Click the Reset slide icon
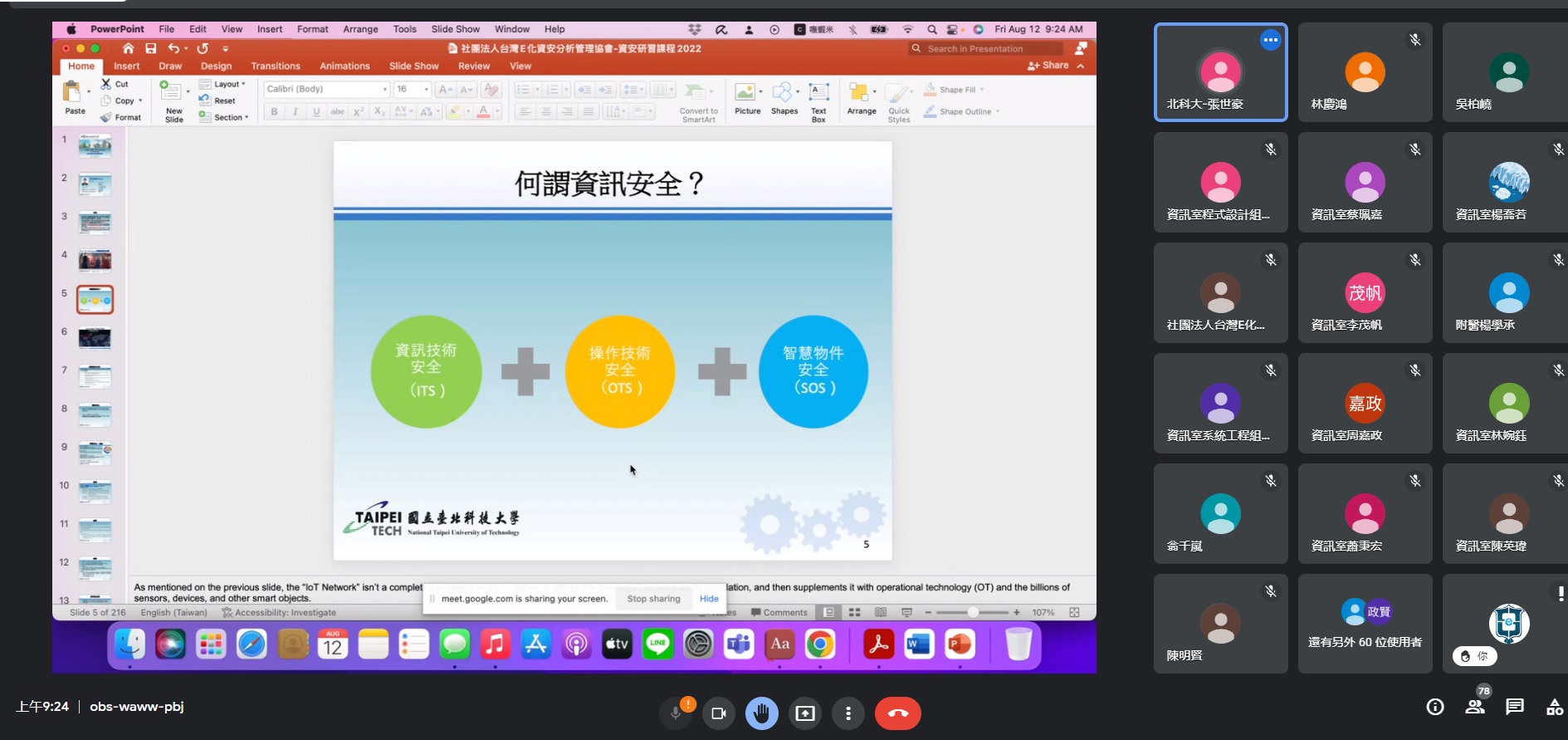Image resolution: width=1568 pixels, height=740 pixels. coord(204,100)
